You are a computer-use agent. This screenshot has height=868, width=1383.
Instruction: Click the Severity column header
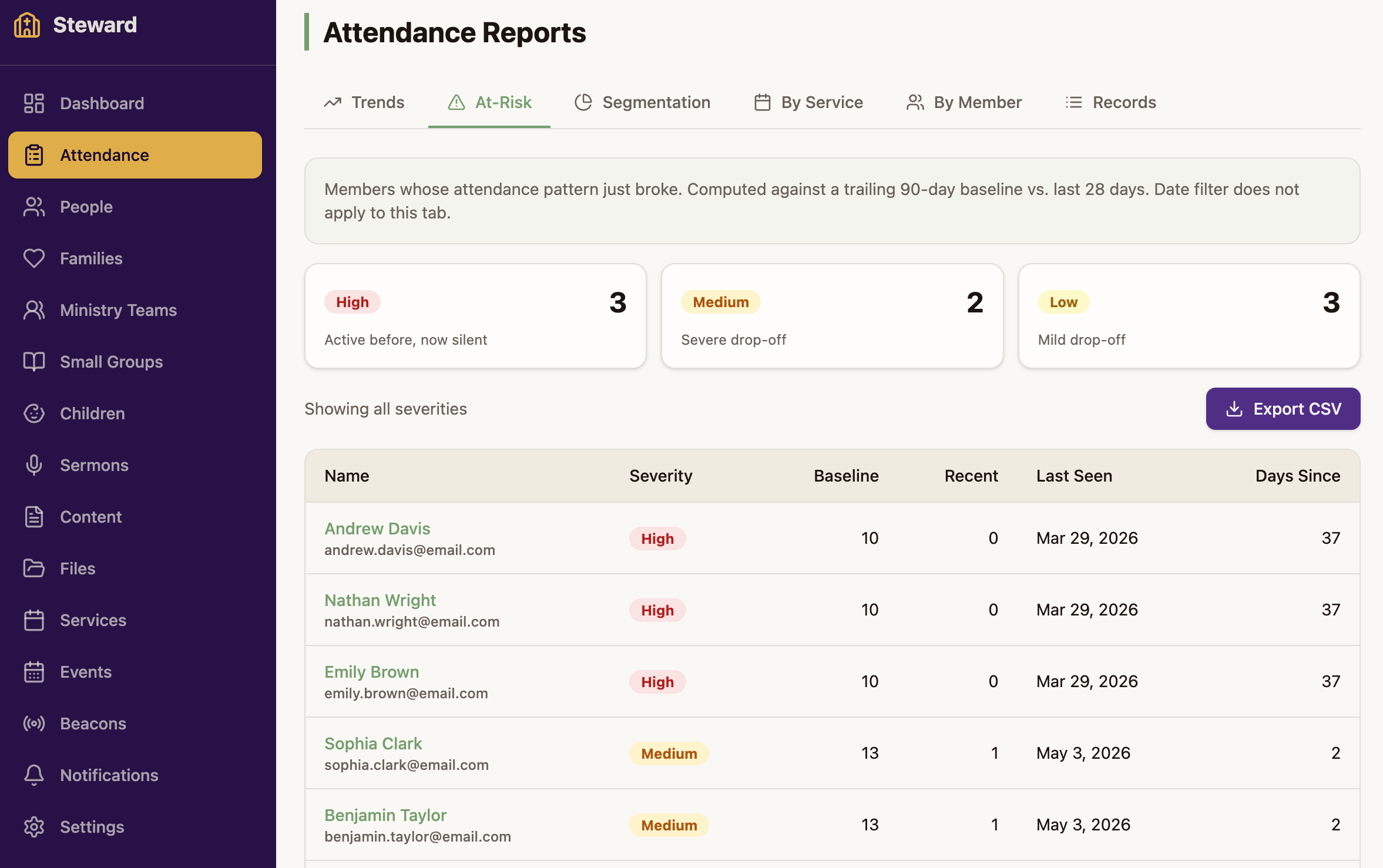pos(661,476)
